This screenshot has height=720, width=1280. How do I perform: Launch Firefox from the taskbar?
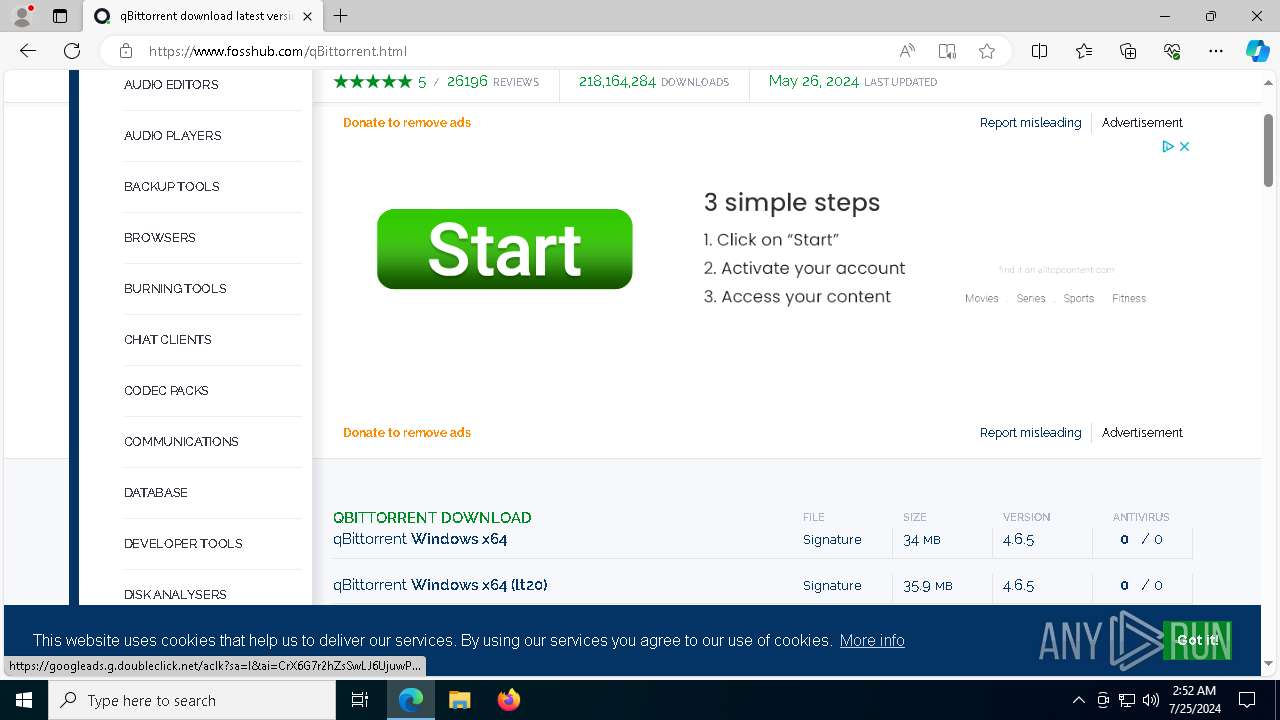(x=508, y=700)
